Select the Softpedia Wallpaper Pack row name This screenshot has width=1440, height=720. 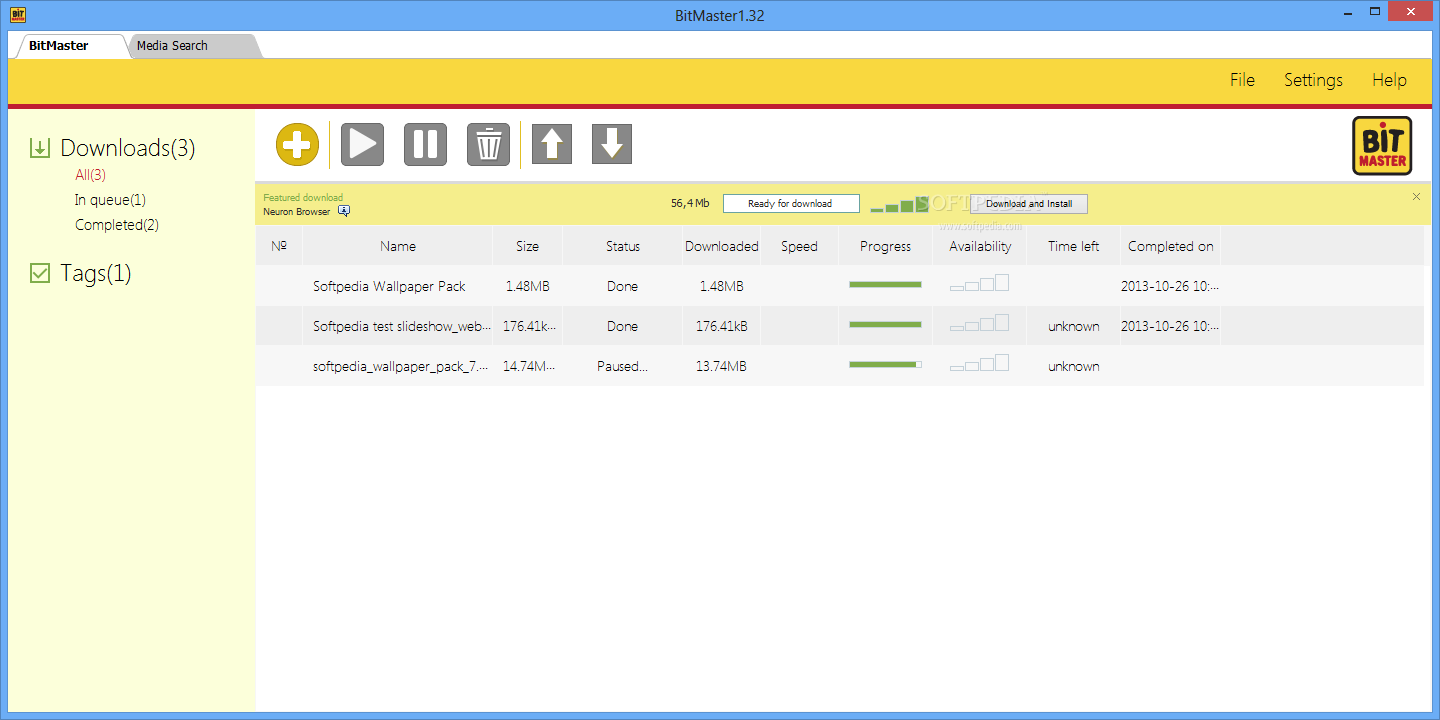click(389, 286)
